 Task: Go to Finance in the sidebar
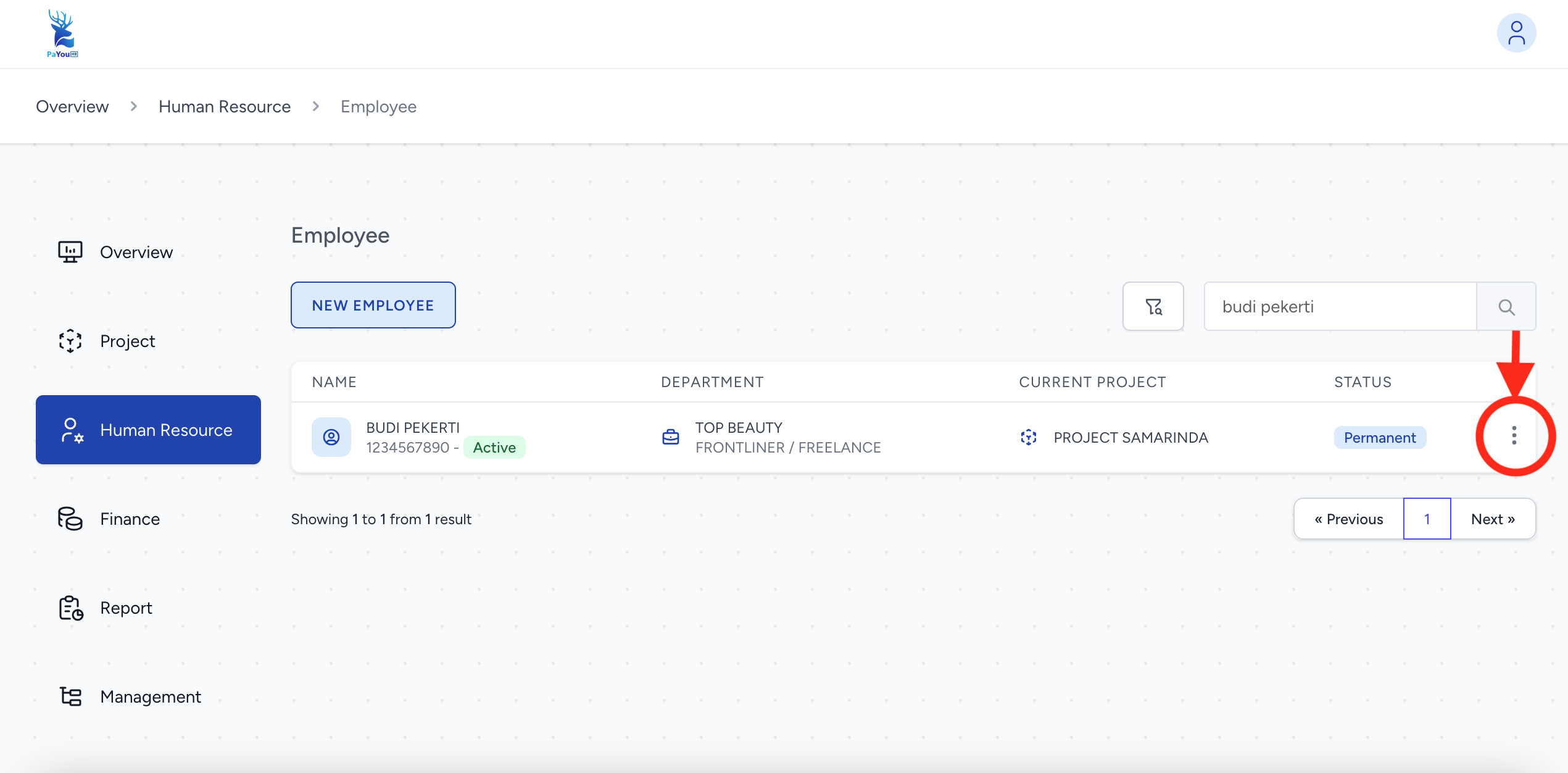click(130, 519)
